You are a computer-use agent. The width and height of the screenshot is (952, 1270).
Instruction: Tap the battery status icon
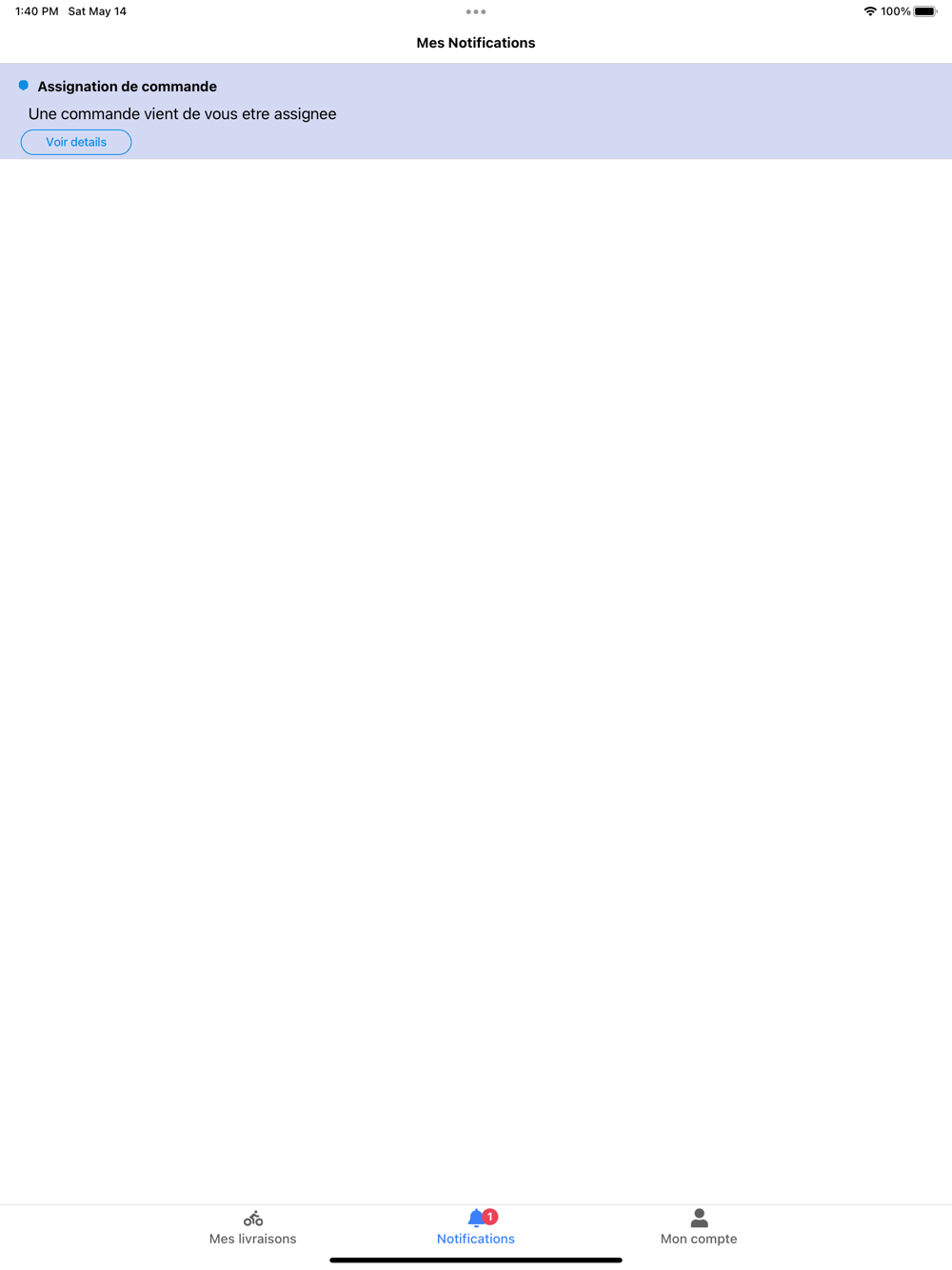click(x=925, y=11)
